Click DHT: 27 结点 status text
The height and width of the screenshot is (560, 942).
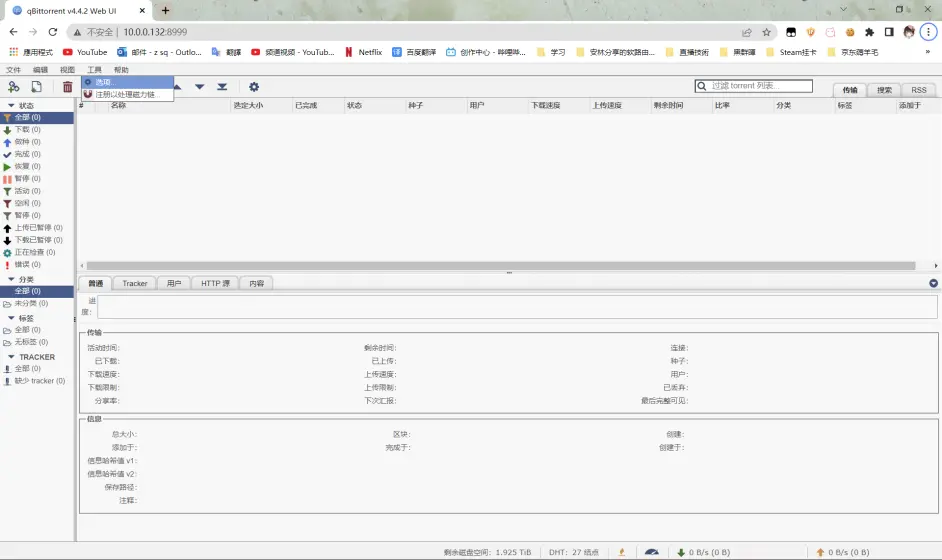click(x=574, y=552)
